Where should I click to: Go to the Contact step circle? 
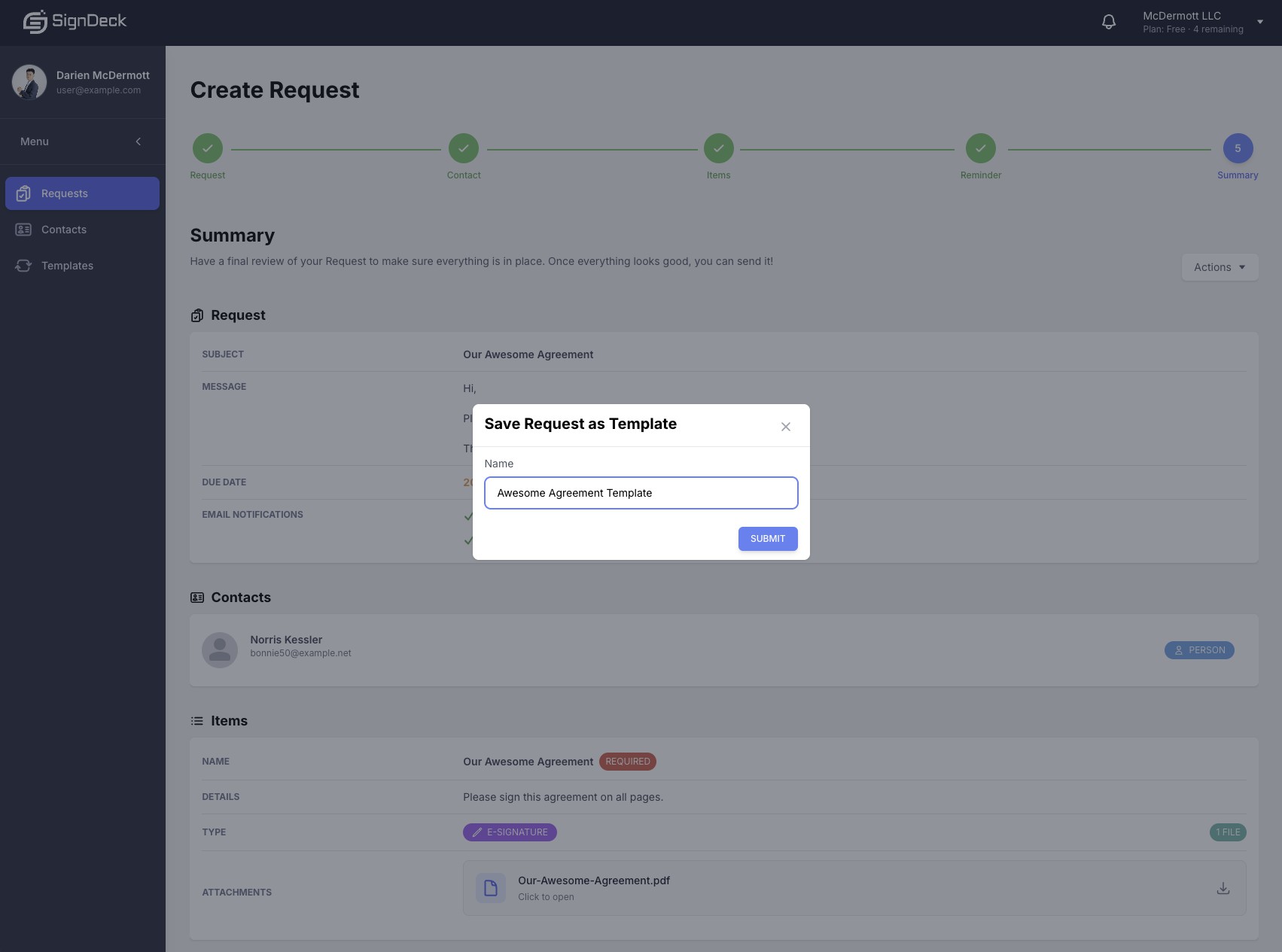coord(464,148)
